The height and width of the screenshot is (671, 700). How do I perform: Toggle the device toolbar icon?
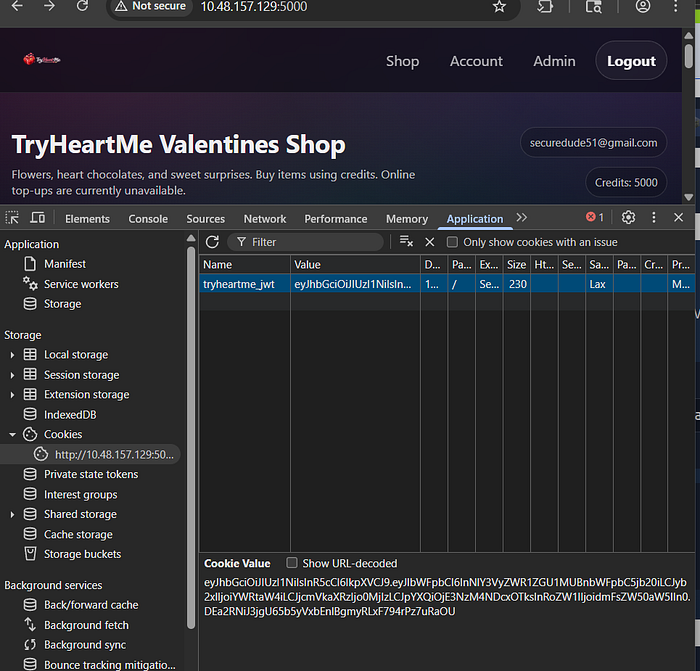click(x=37, y=218)
